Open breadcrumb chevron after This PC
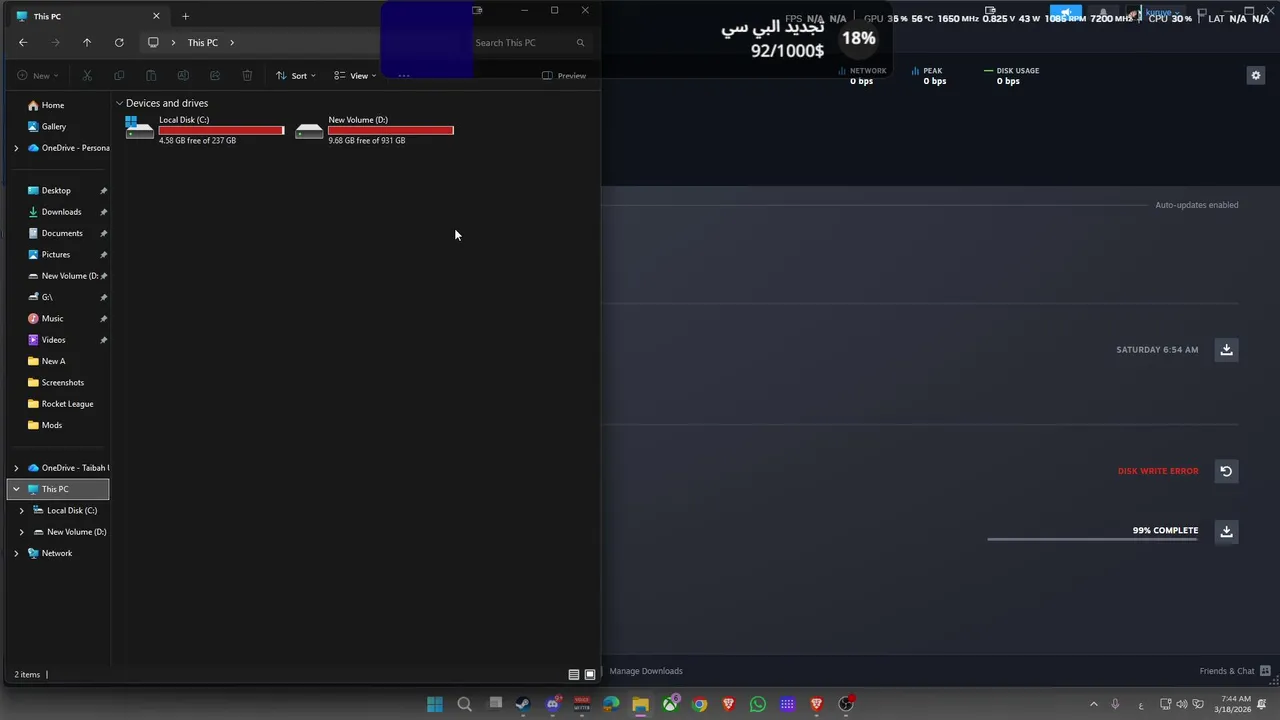 pos(232,42)
